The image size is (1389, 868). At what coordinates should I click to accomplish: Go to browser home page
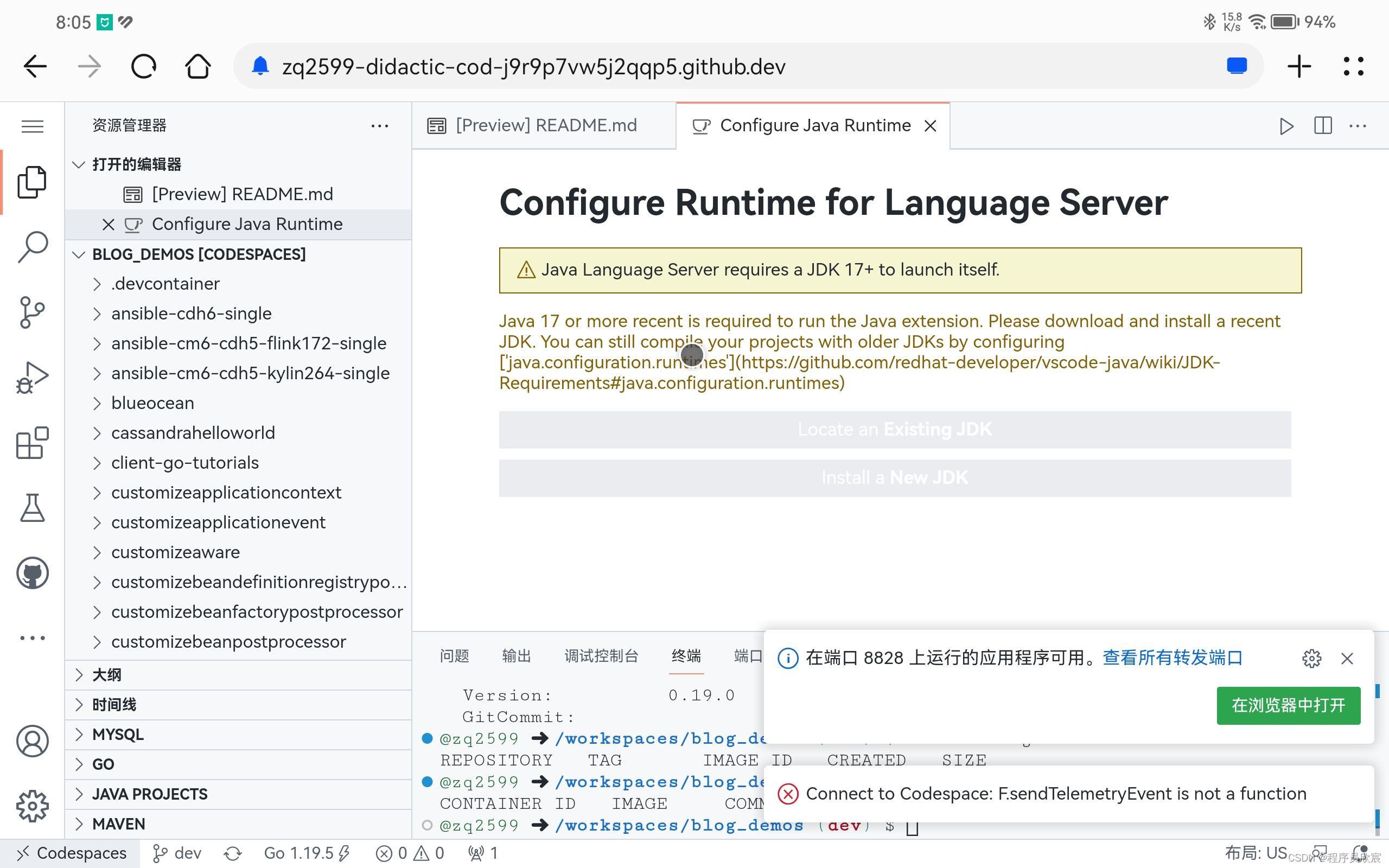[x=198, y=67]
